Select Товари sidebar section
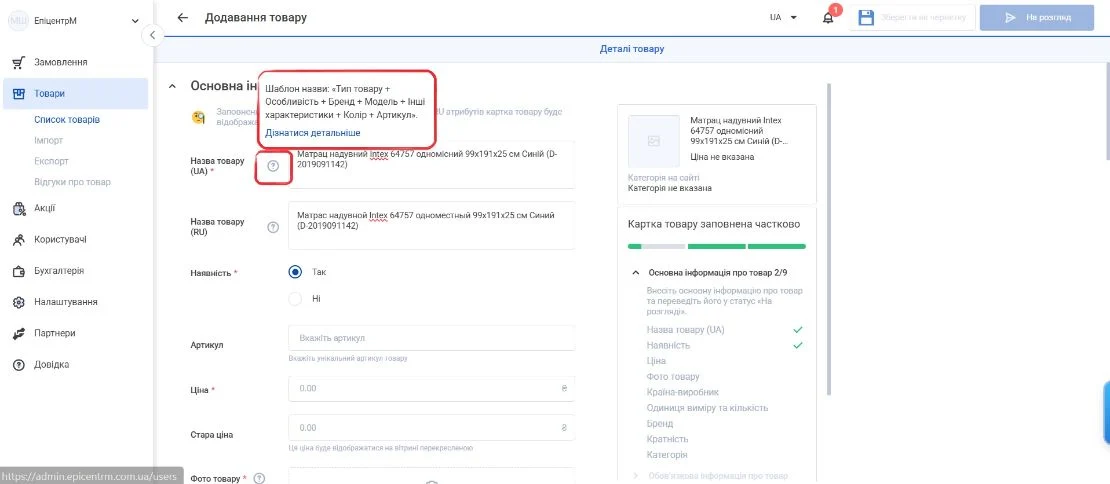 tap(76, 93)
